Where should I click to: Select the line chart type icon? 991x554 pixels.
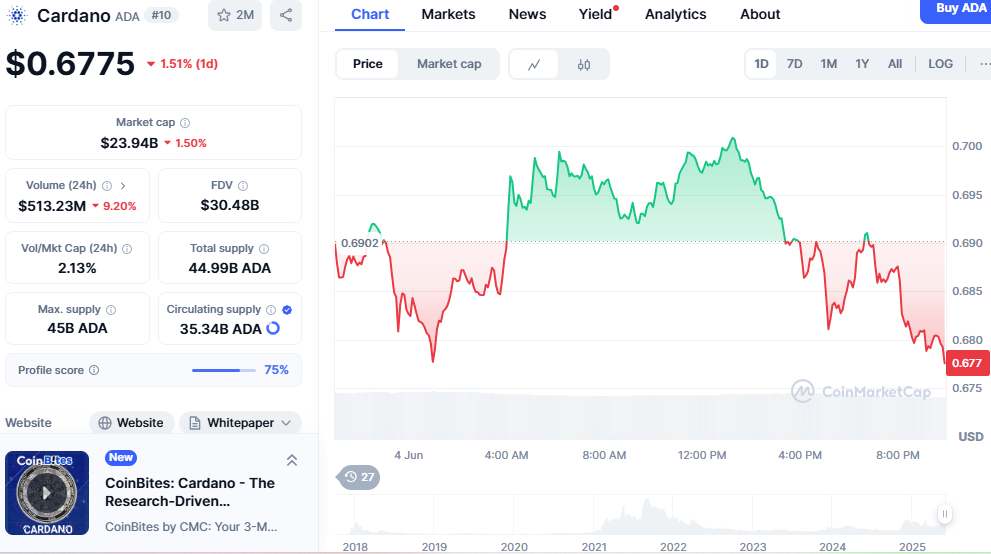pos(534,64)
